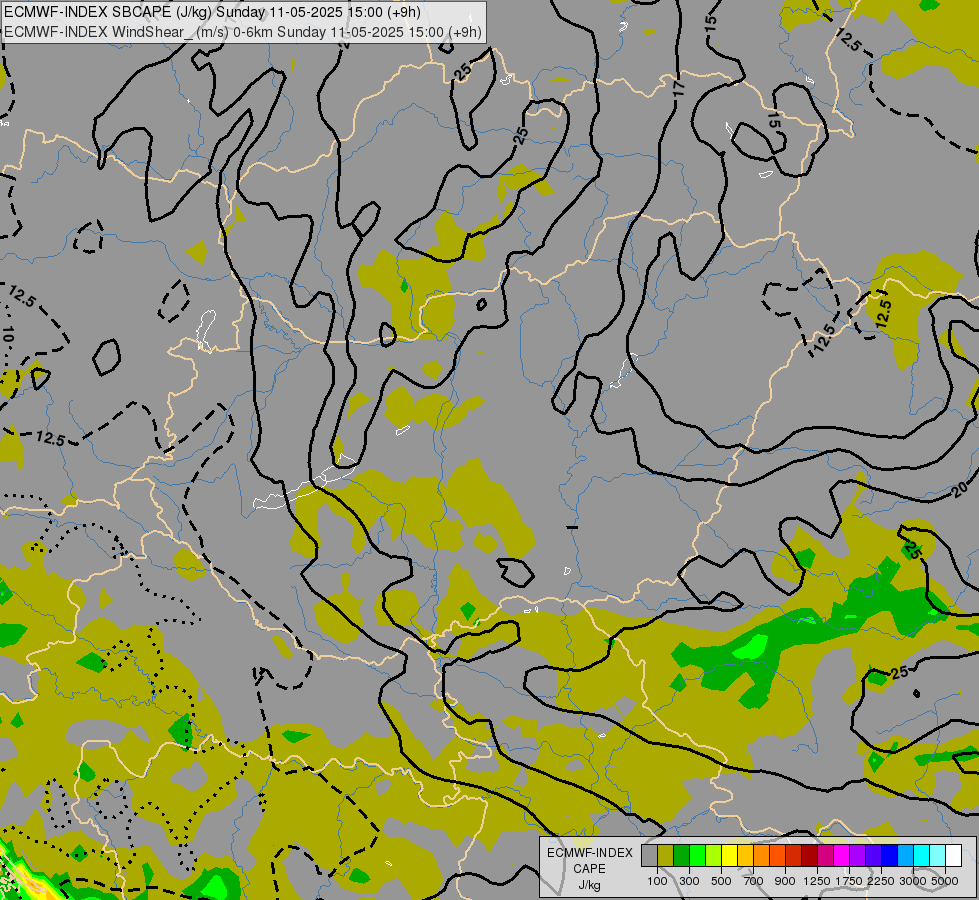
Task: Click the legend value 900
Action: click(785, 881)
